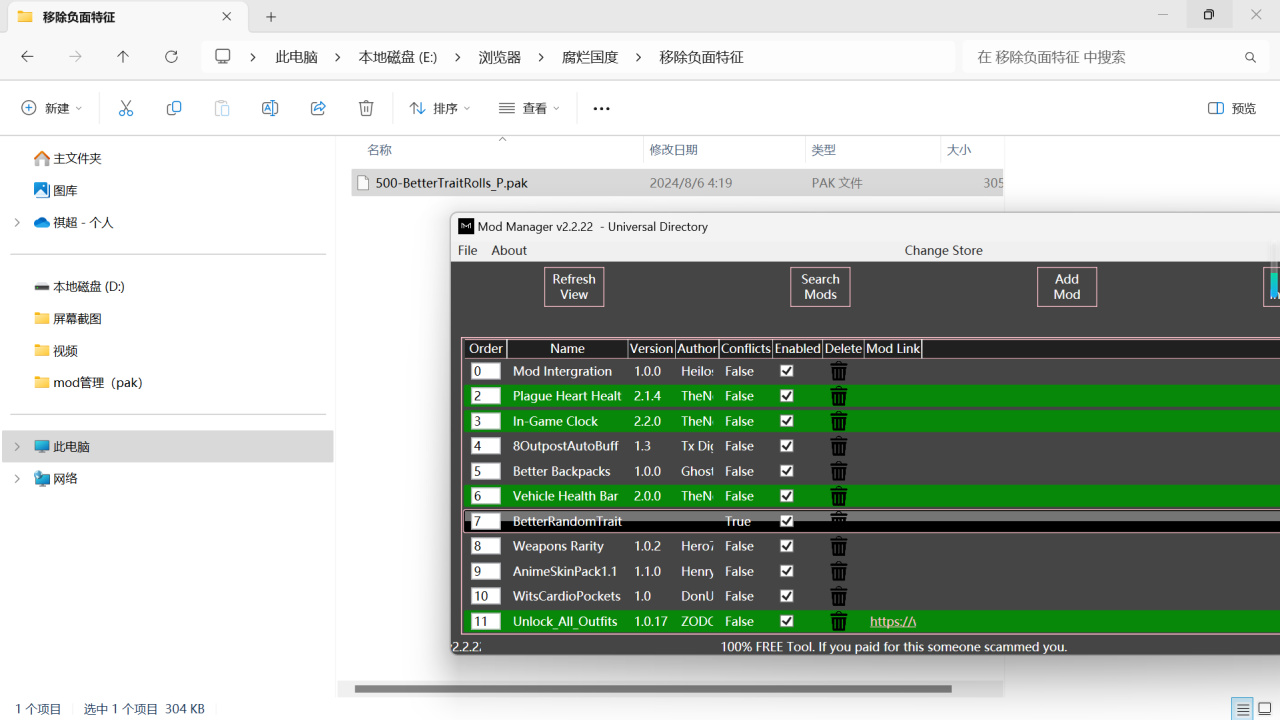The height and width of the screenshot is (720, 1280).
Task: Click Delete trash icon in Explorer toolbar
Action: 366,108
